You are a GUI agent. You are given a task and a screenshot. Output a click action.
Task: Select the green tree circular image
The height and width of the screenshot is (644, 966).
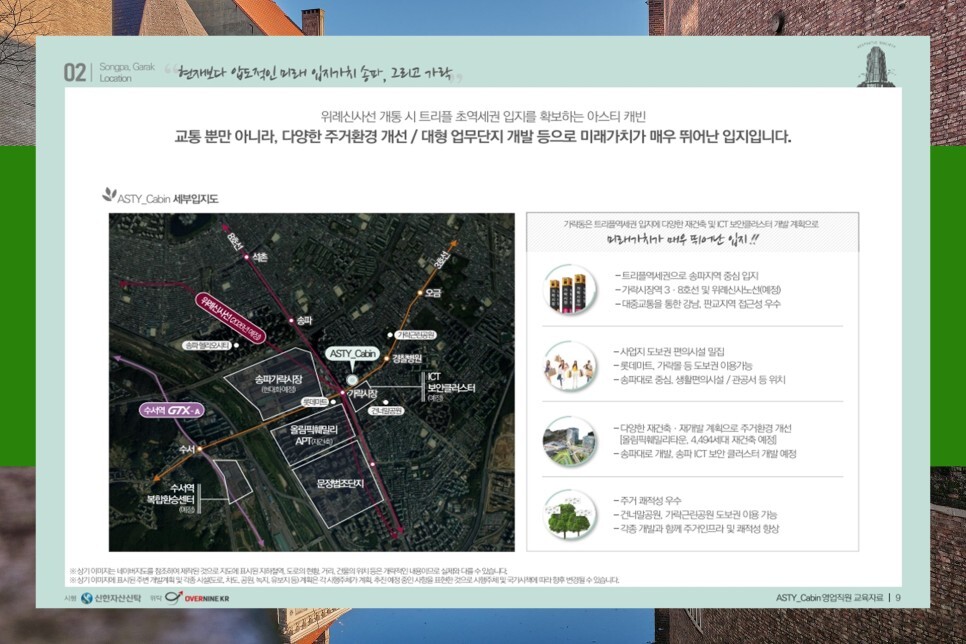tap(570, 515)
